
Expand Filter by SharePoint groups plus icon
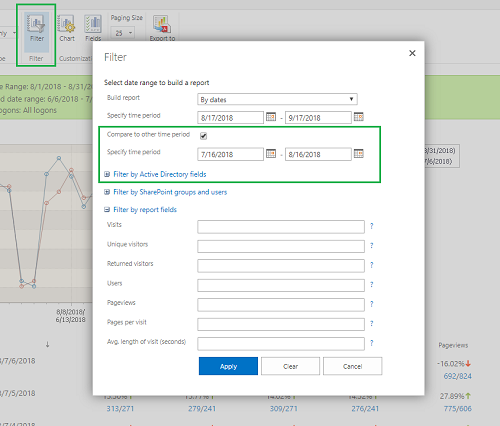(x=107, y=192)
